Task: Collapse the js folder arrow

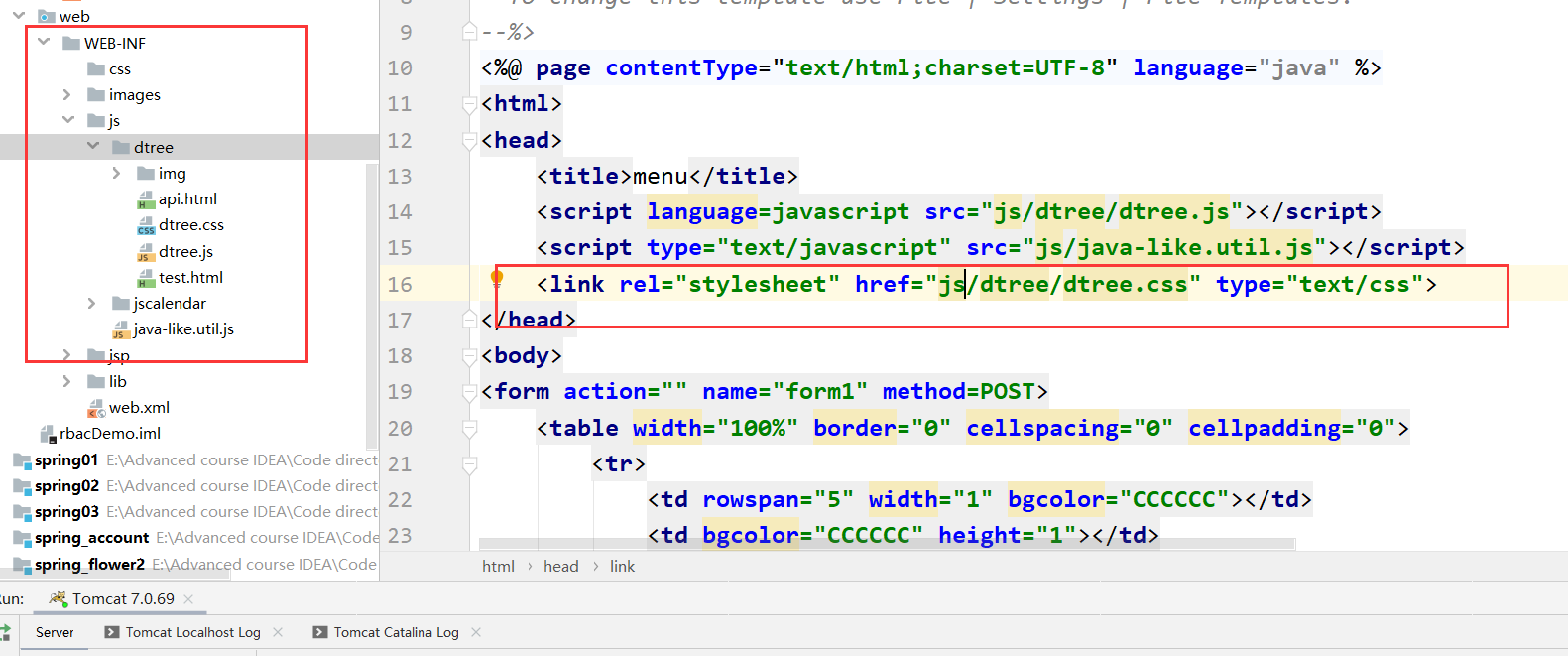Action: (68, 119)
